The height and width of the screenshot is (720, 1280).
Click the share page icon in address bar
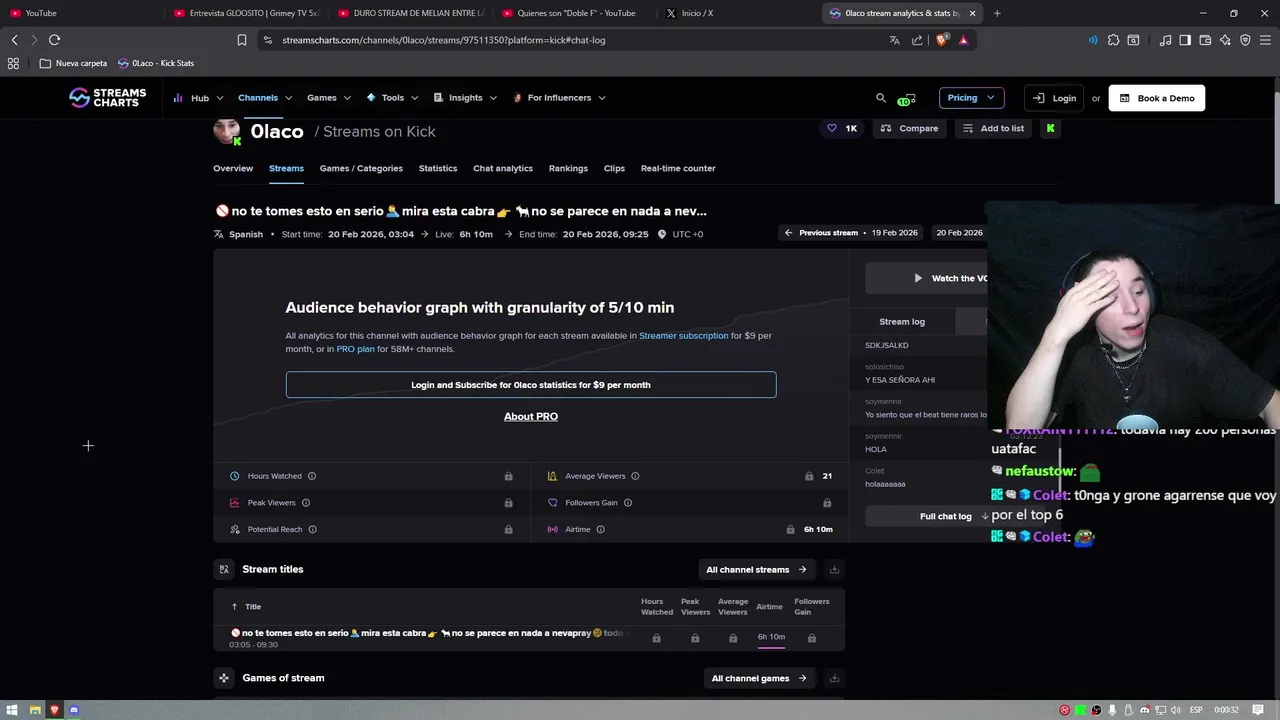coord(917,40)
